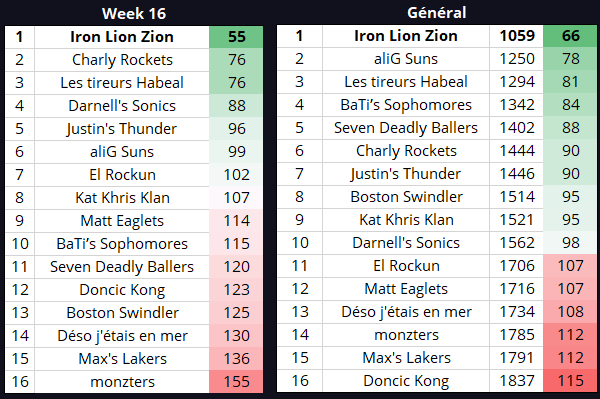600x399 pixels.
Task: Select Seven Deadly Ballers in Général table
Action: click(x=406, y=128)
